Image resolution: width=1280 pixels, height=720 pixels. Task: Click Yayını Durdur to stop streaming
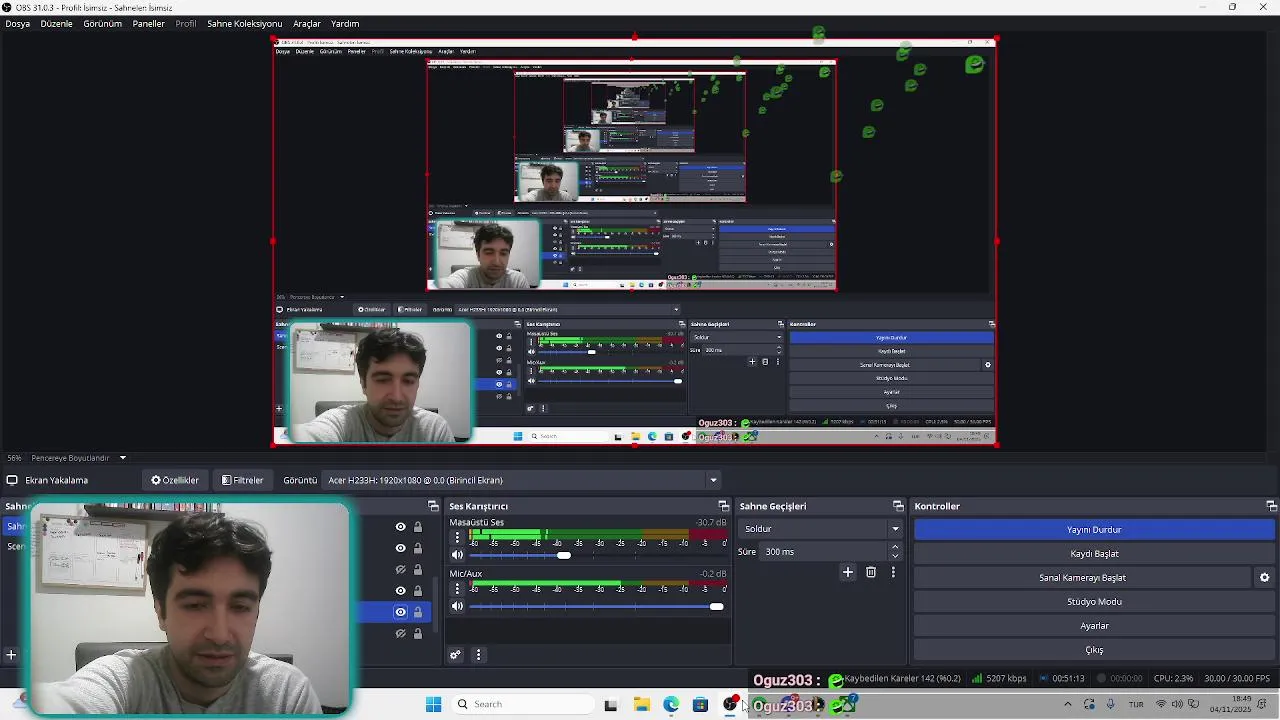pos(1094,530)
